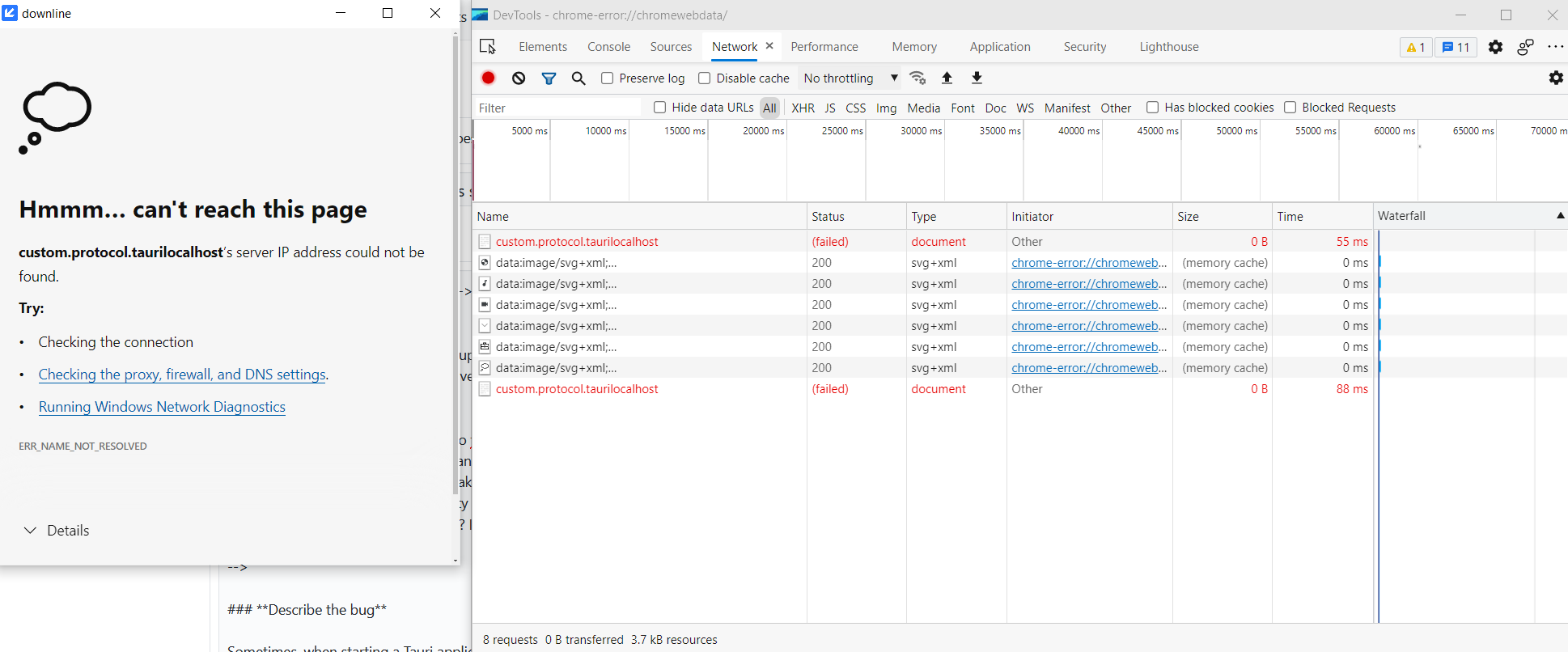Filter requests by Img type
Screen dimensions: 1568x652
(x=886, y=108)
